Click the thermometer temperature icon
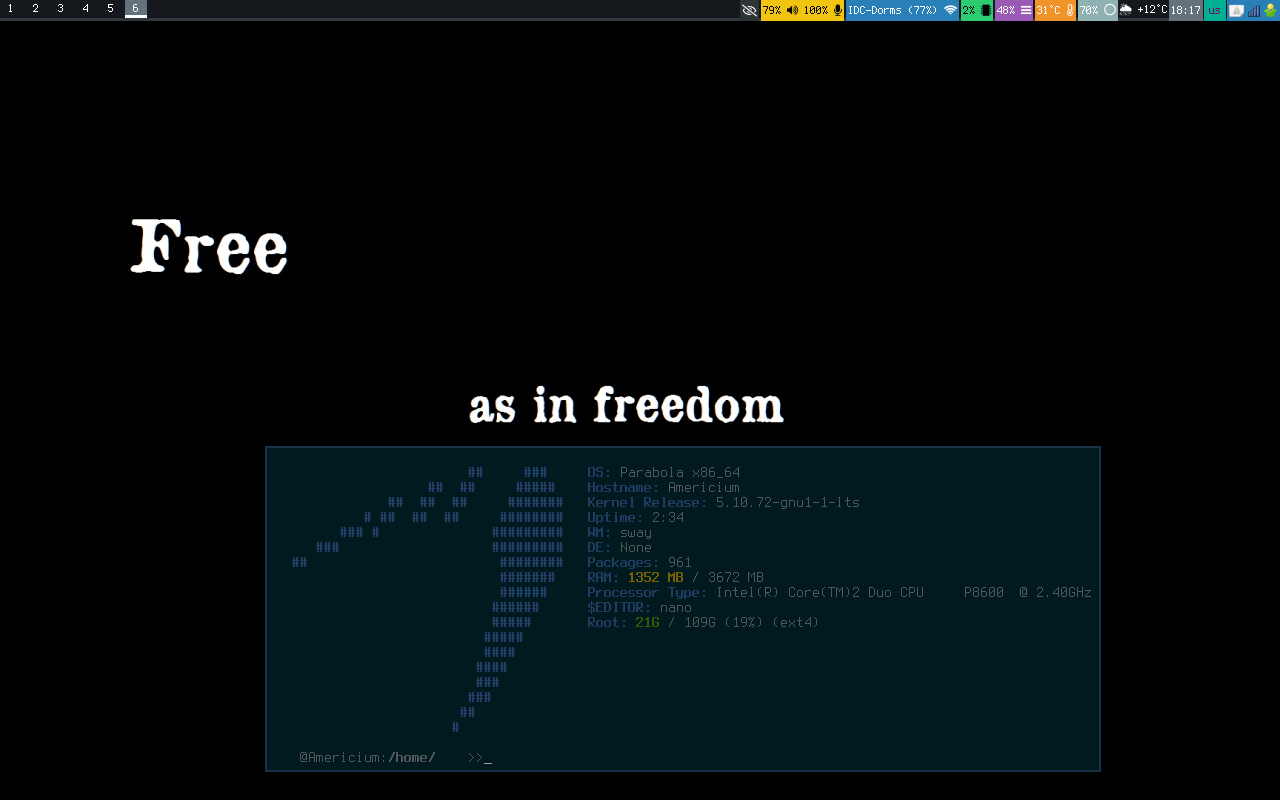 pos(1070,10)
